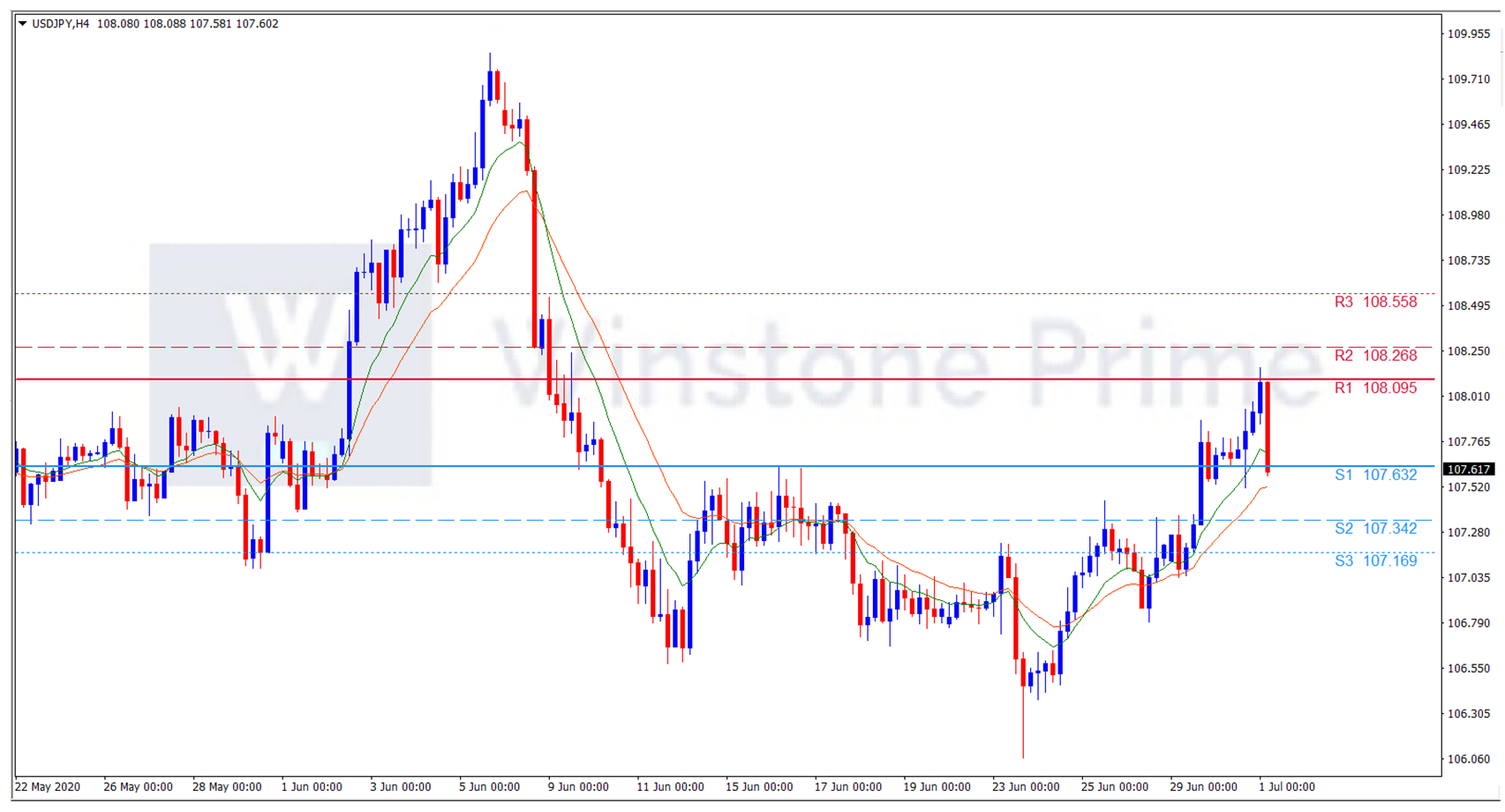Select the 15 Jun 00:00 time marker
The width and height of the screenshot is (1505, 812).
[759, 787]
